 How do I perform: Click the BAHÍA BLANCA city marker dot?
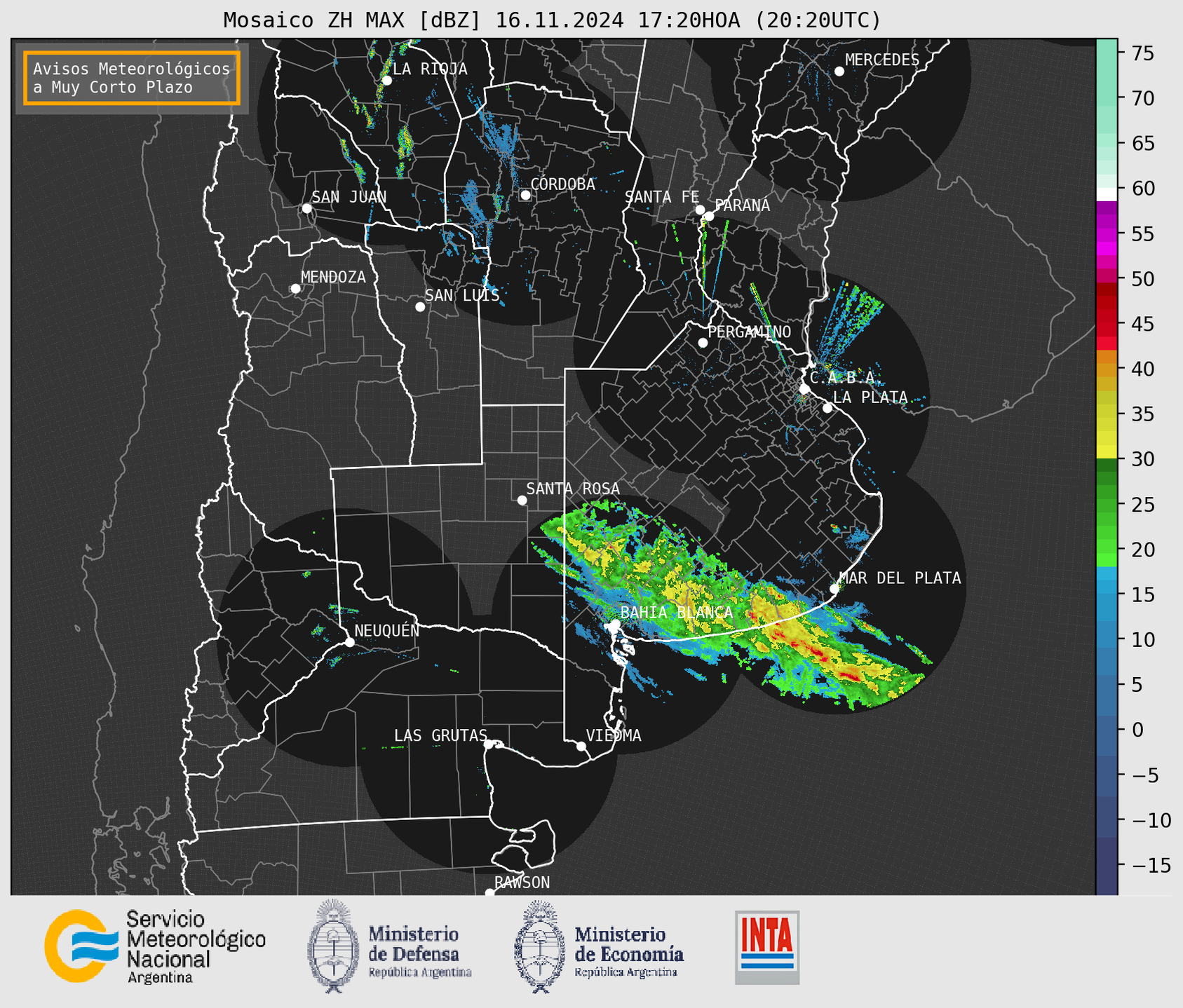615,624
